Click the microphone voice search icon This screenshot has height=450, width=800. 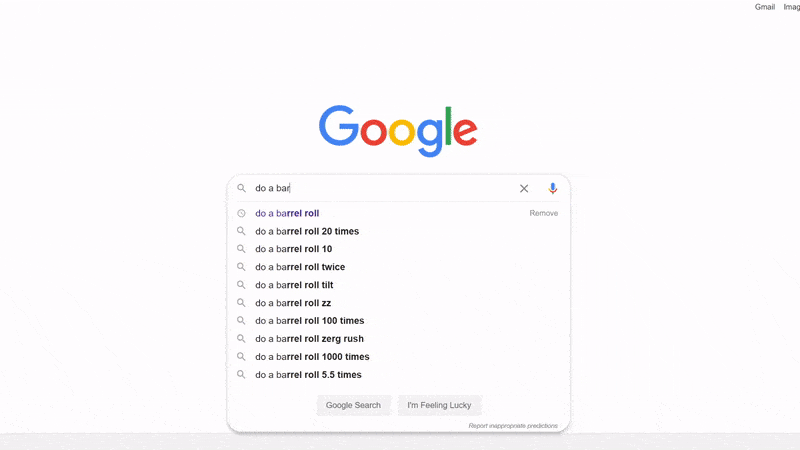pos(553,188)
